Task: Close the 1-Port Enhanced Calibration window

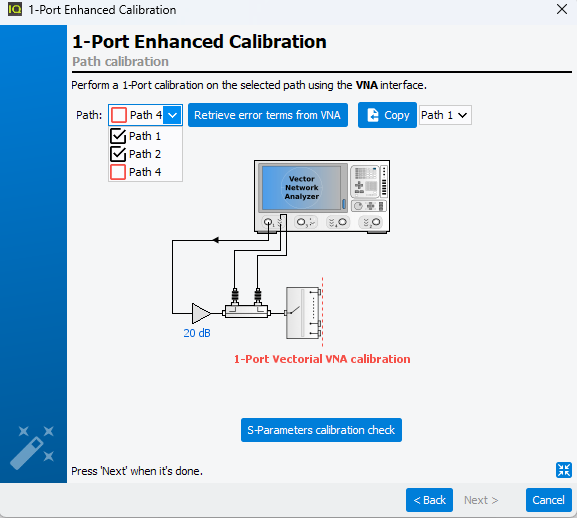Action: (x=562, y=9)
